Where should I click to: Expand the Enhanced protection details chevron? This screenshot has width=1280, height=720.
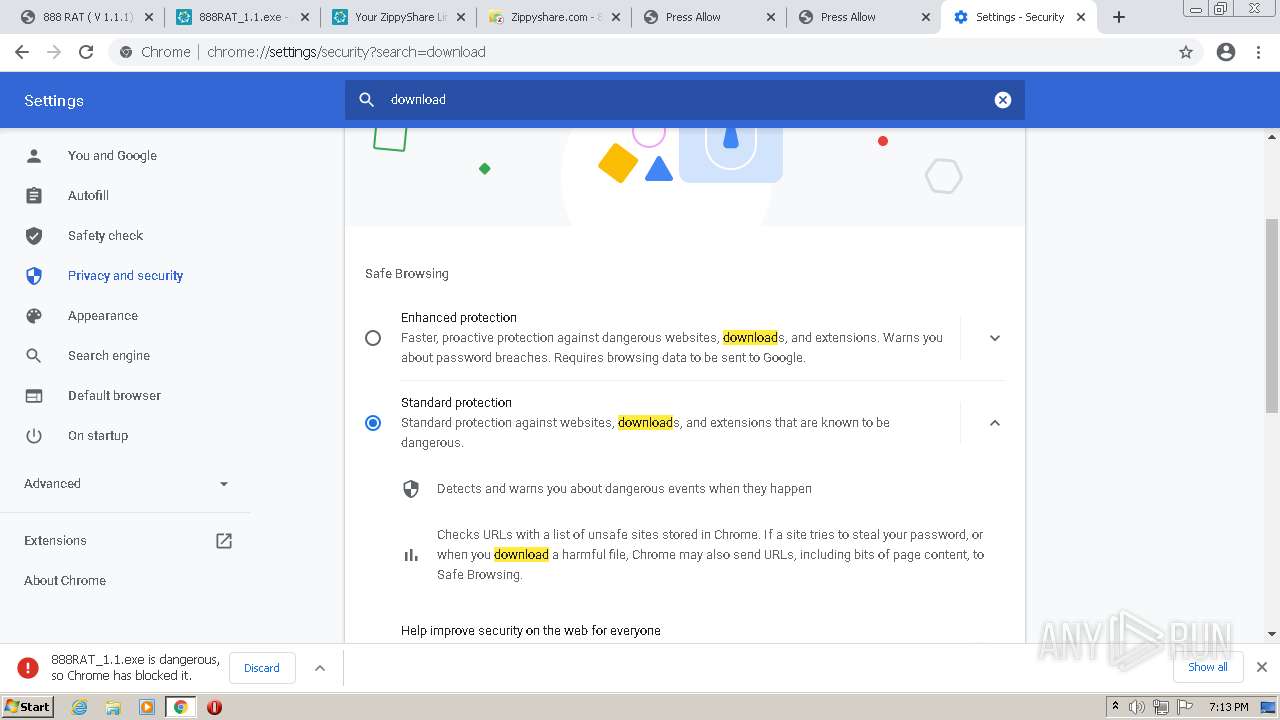[995, 338]
